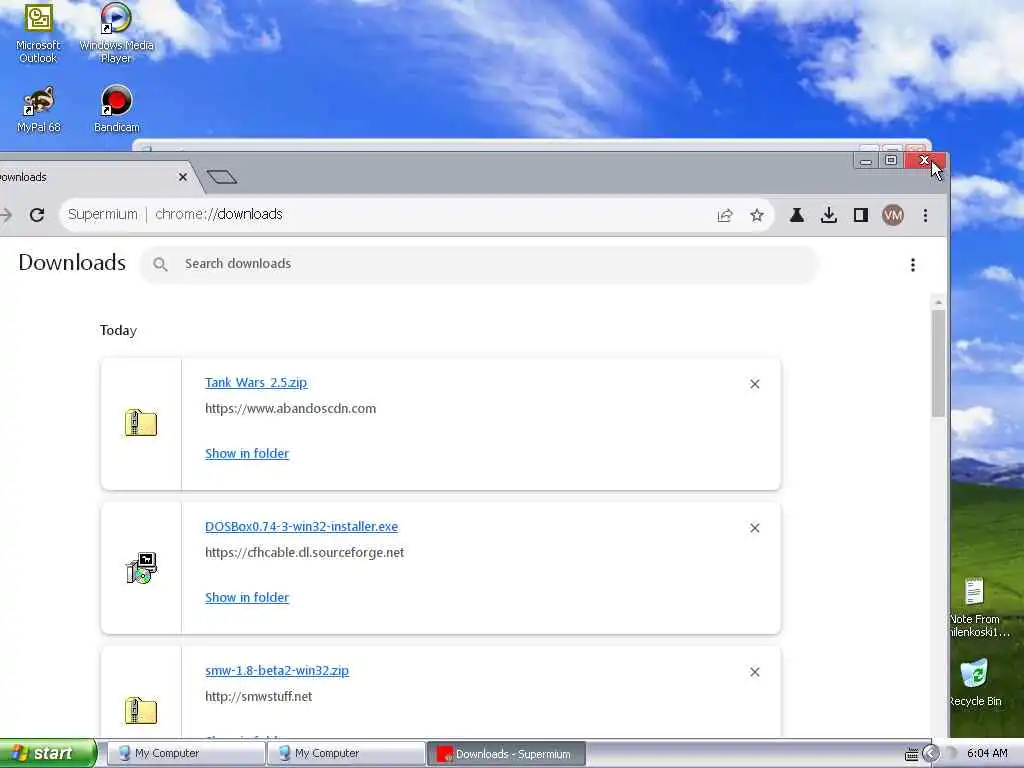1024x768 pixels.
Task: Switch to first My Computer taskbar button
Action: click(186, 754)
